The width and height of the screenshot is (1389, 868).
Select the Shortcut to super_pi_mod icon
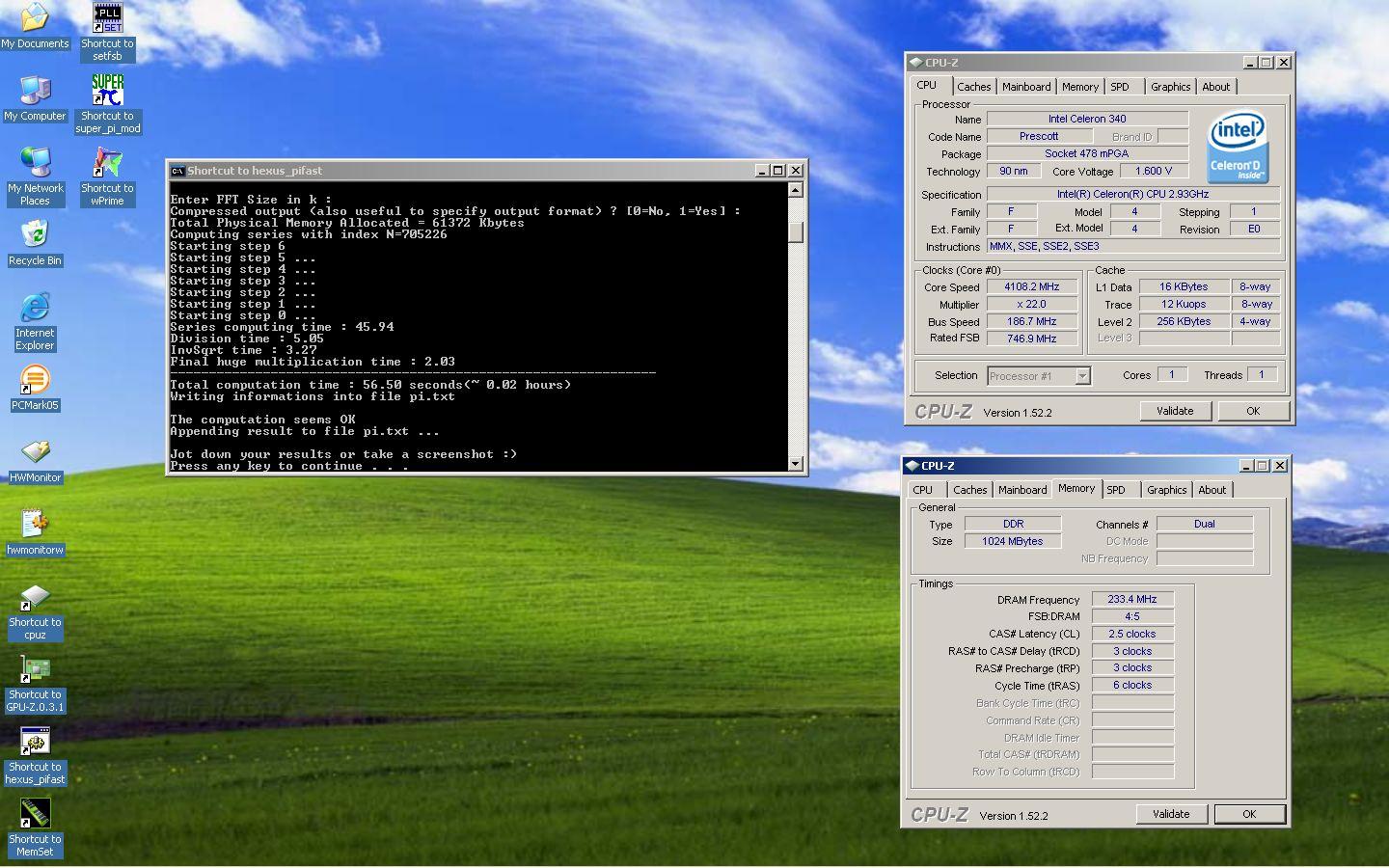tap(107, 104)
